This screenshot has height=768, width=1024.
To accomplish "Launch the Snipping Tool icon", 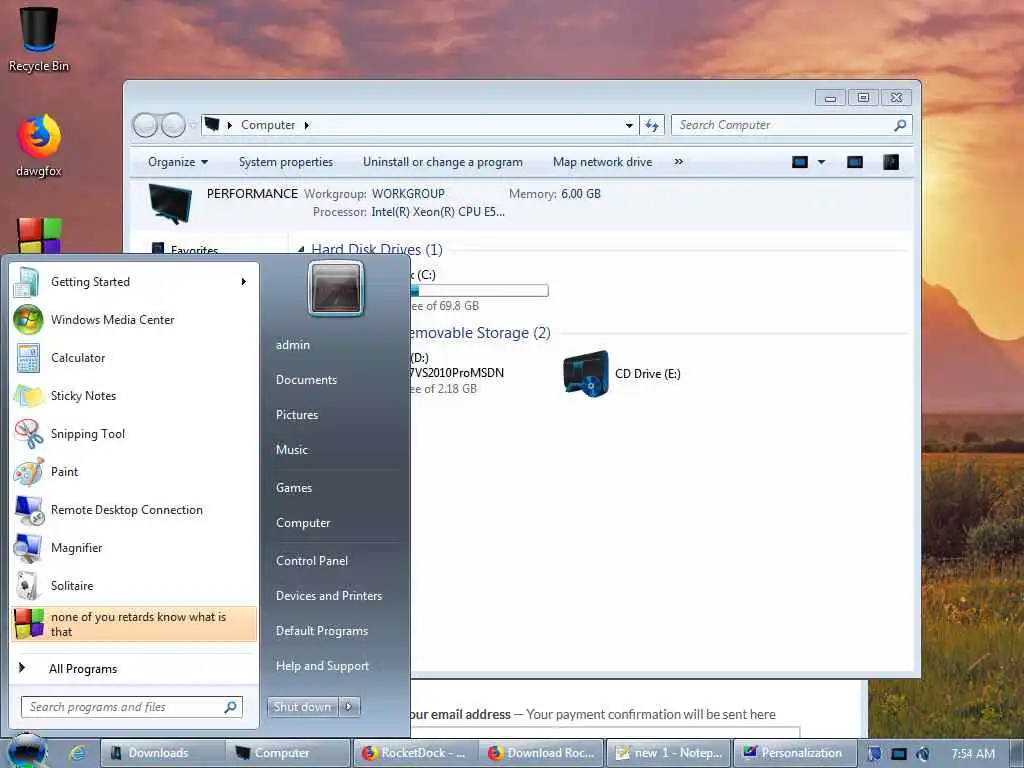I will (x=28, y=434).
